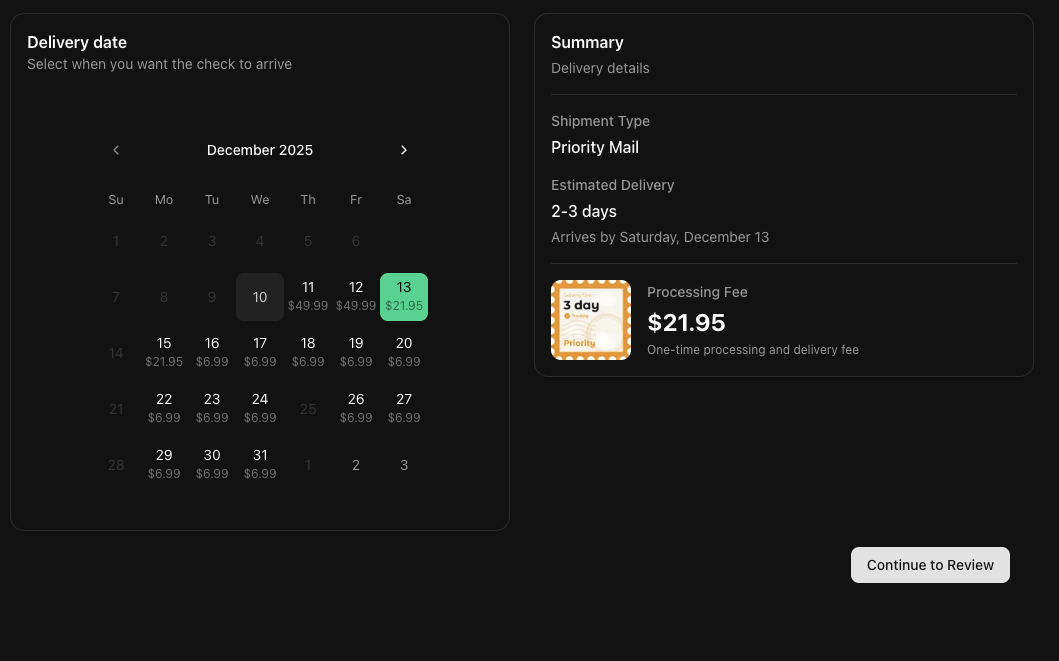Viewport: 1059px width, 661px height.
Task: Choose December 11 for $49.99
Action: 308,297
